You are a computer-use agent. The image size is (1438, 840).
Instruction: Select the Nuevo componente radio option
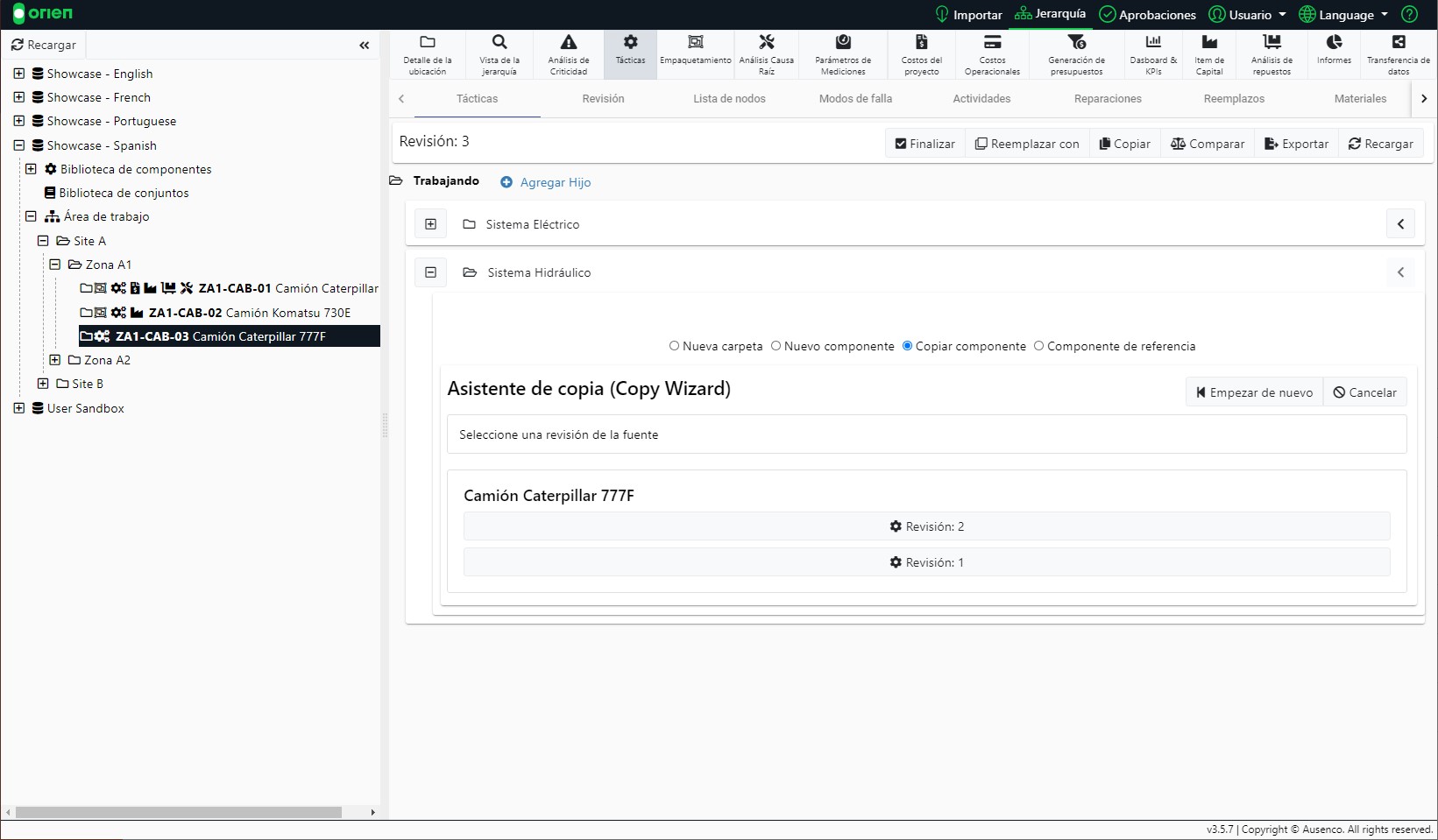[776, 346]
